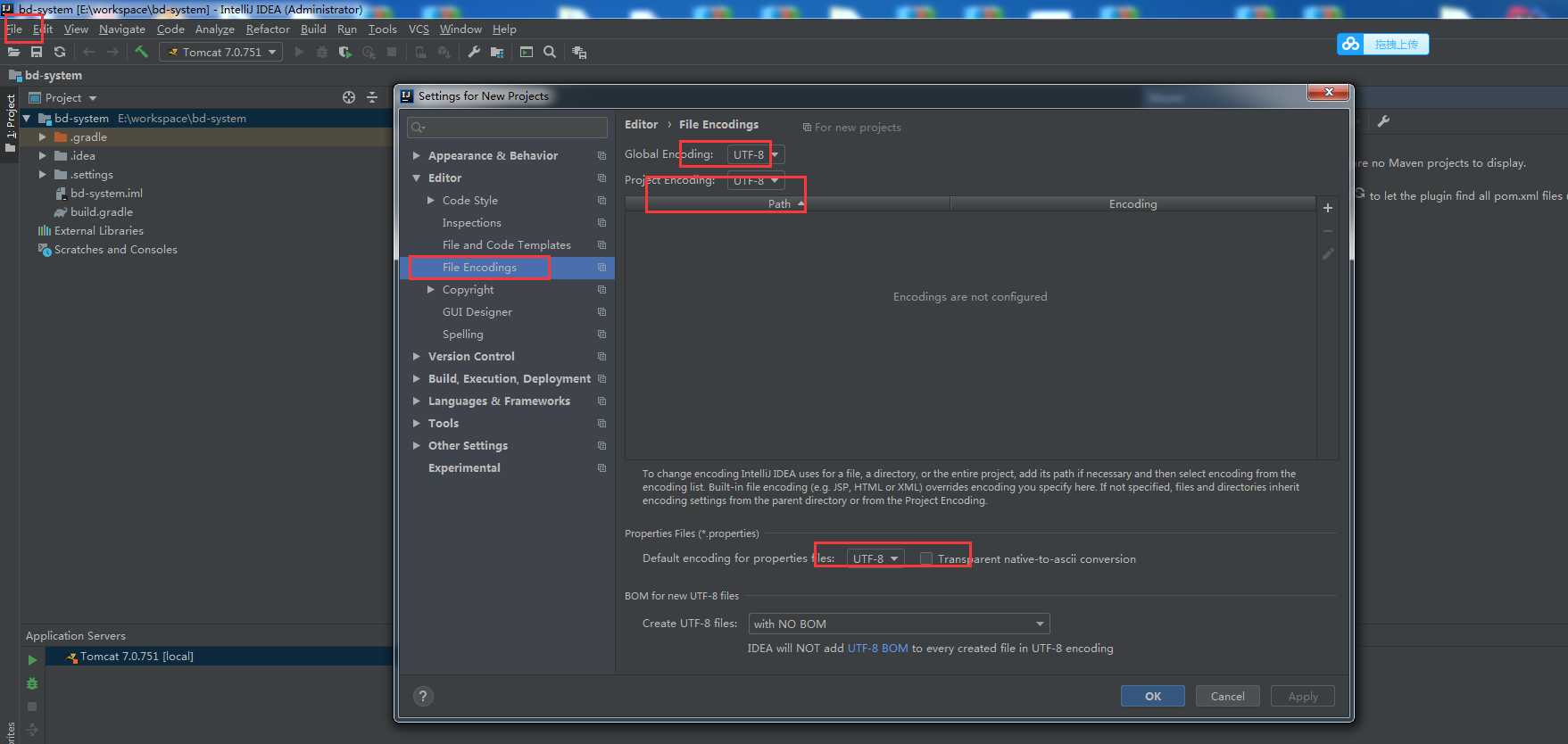Click the Open folder toolbar icon

[x=13, y=53]
